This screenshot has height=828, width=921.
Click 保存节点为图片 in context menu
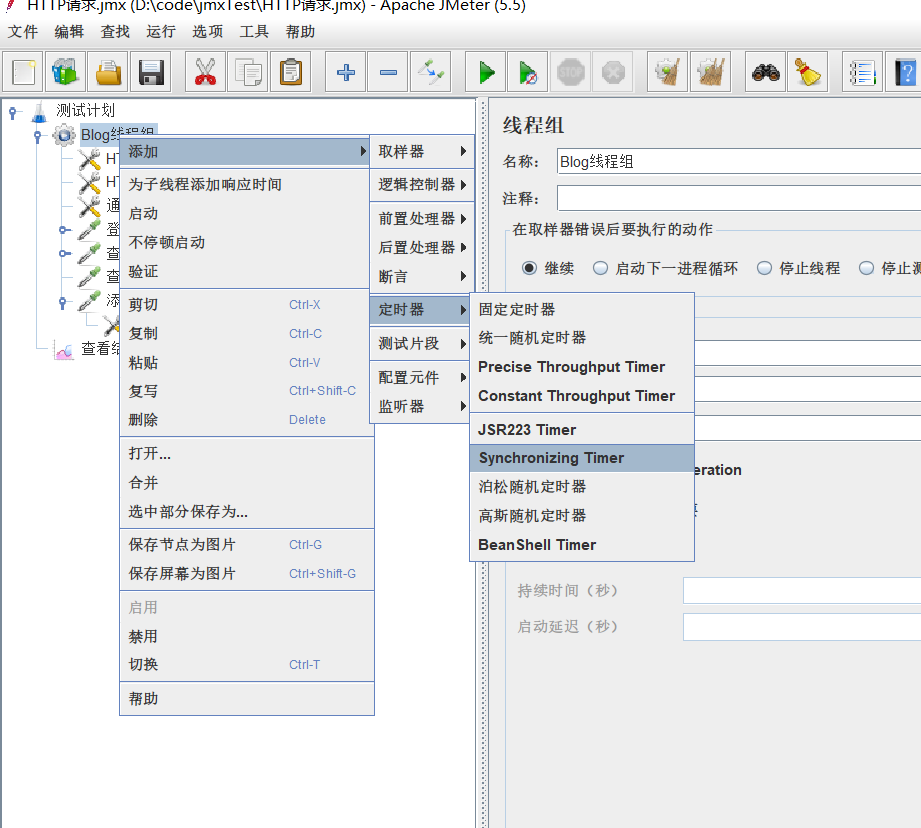247,545
